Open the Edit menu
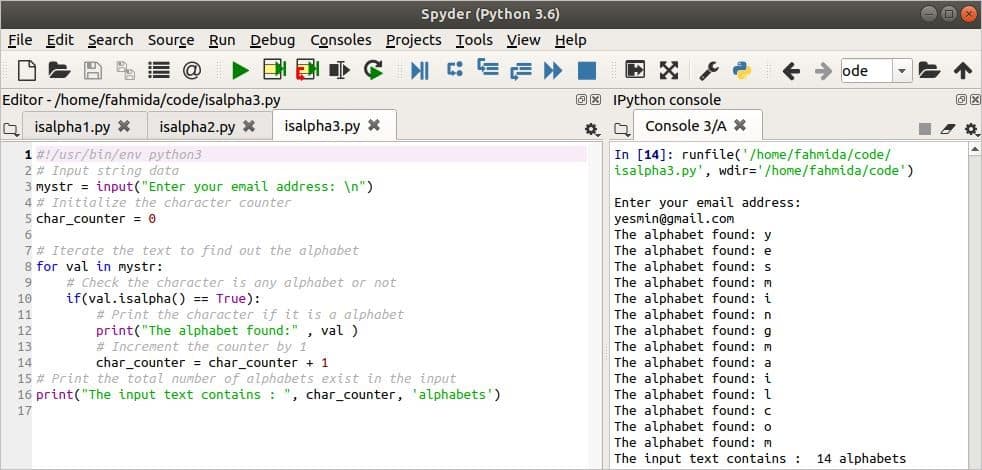This screenshot has height=470, width=982. coord(60,40)
